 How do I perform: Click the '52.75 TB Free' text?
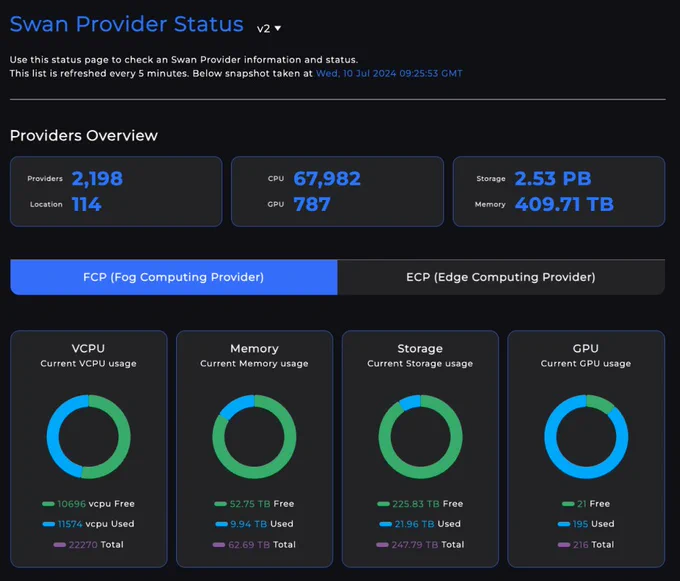coord(262,504)
